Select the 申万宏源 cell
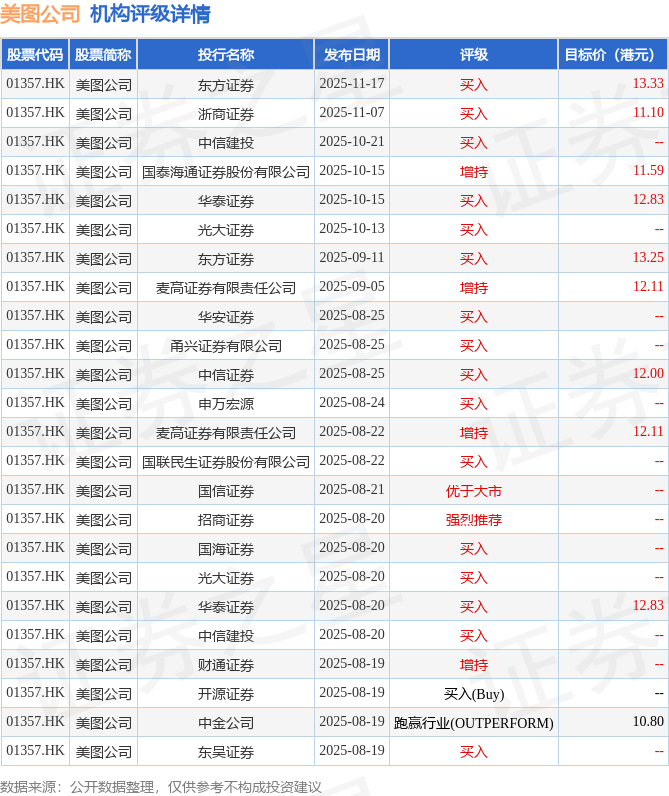The width and height of the screenshot is (669, 796). click(x=226, y=404)
